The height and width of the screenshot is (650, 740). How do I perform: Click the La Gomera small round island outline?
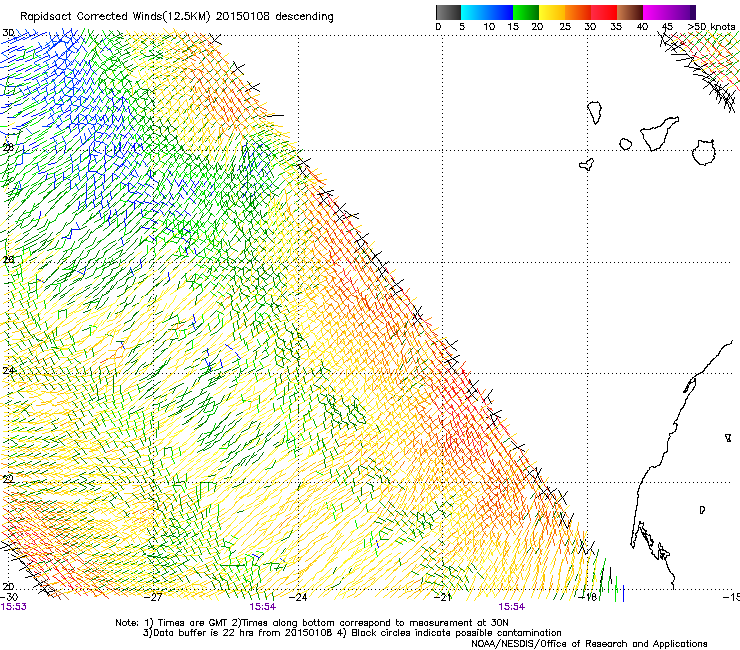click(626, 144)
